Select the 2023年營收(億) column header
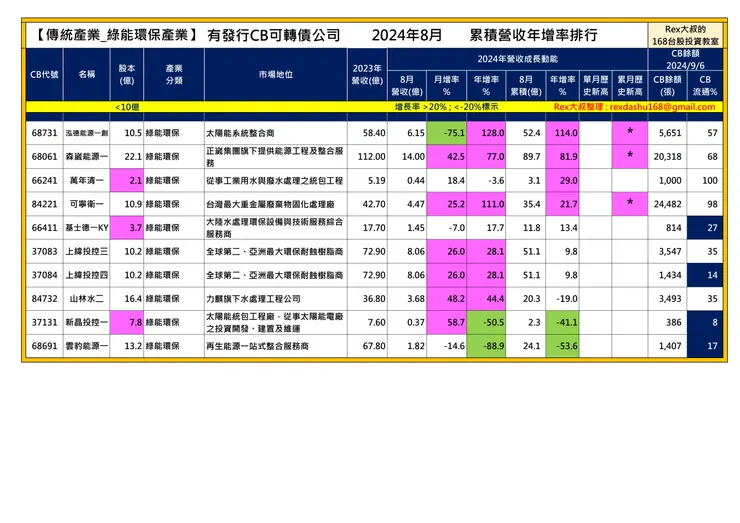 [367, 75]
